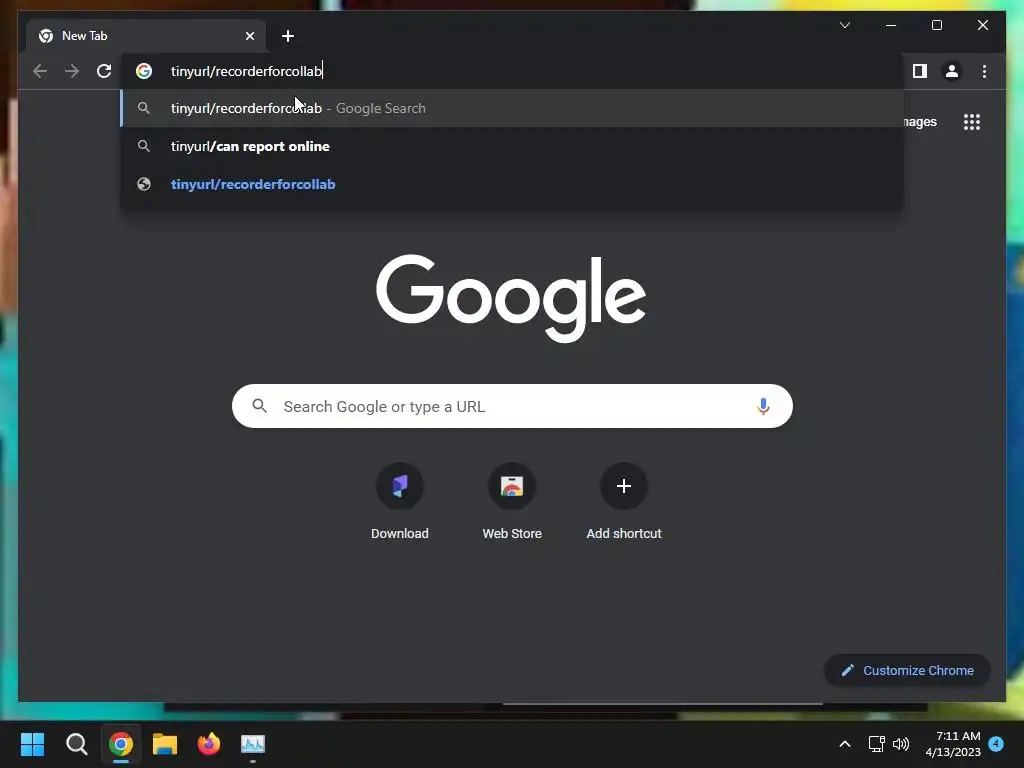Image resolution: width=1024 pixels, height=768 pixels.
Task: Open the side panel icon
Action: pyautogui.click(x=920, y=71)
